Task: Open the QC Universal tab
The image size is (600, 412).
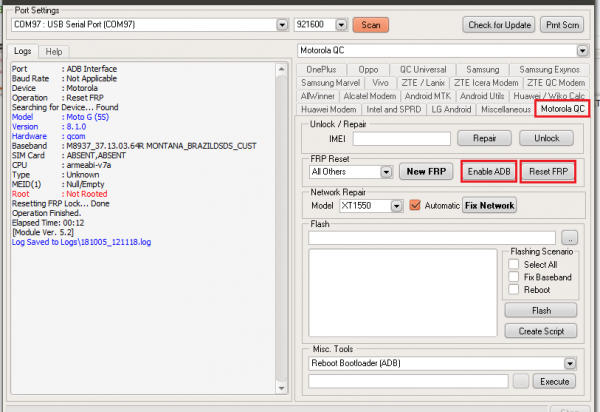Action: 423,70
